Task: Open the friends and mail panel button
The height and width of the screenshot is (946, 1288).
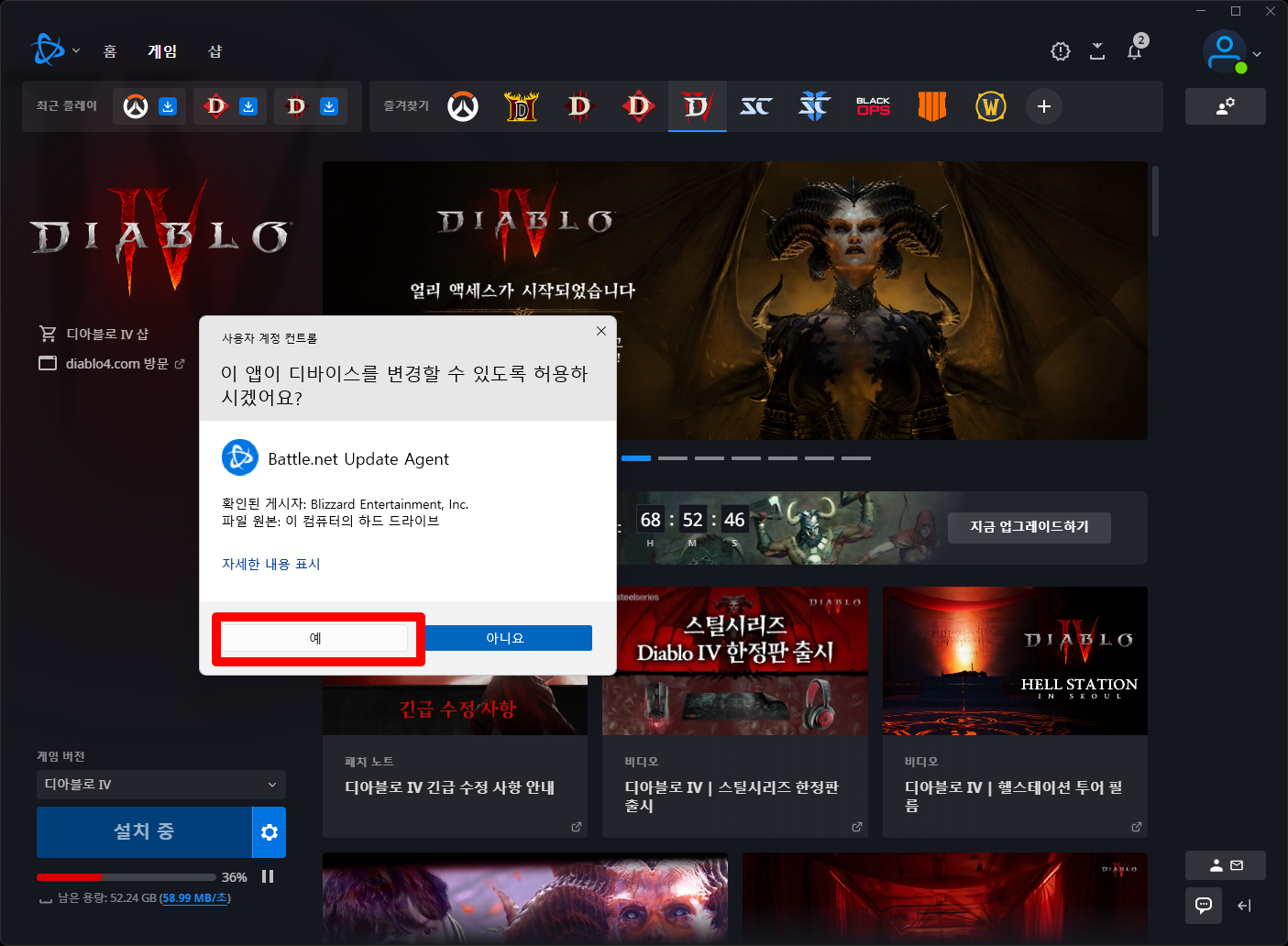Action: coord(1226,865)
